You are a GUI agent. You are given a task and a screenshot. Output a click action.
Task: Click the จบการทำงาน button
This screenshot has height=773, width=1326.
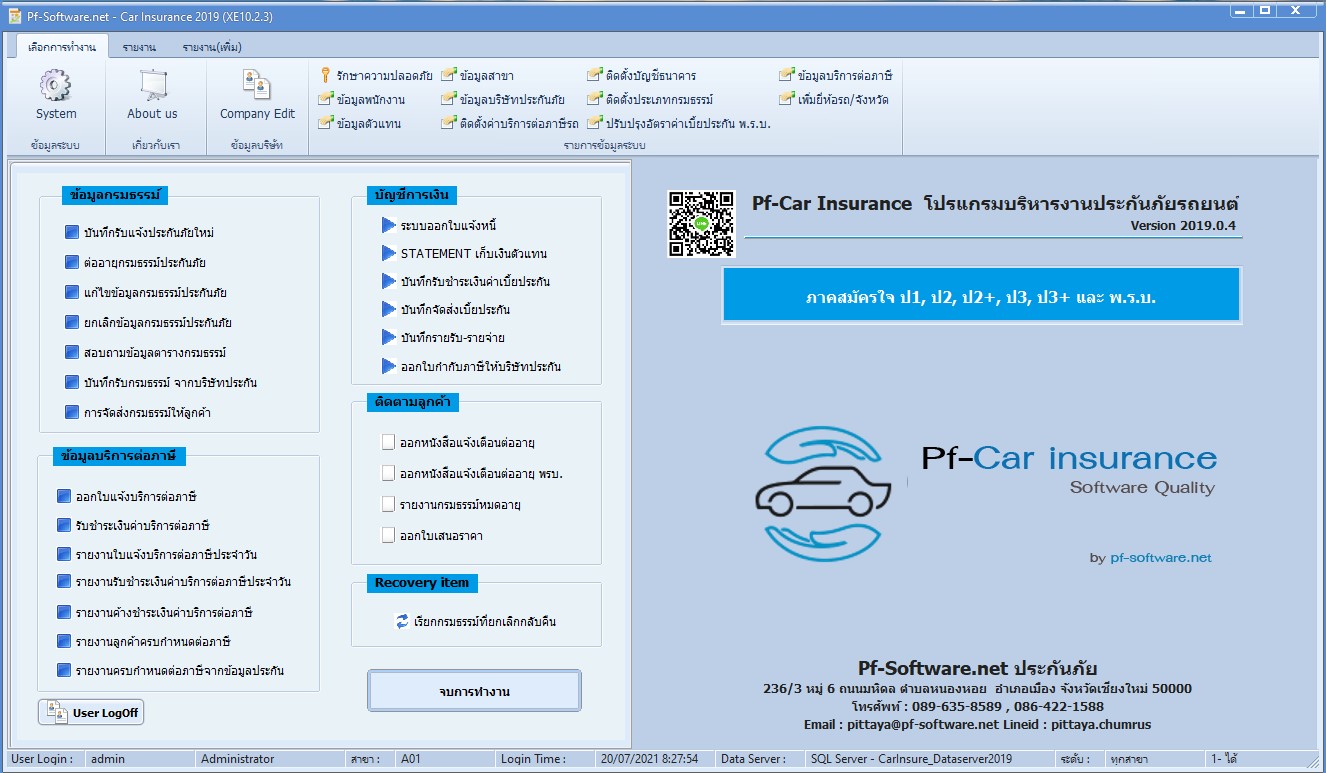tap(474, 691)
